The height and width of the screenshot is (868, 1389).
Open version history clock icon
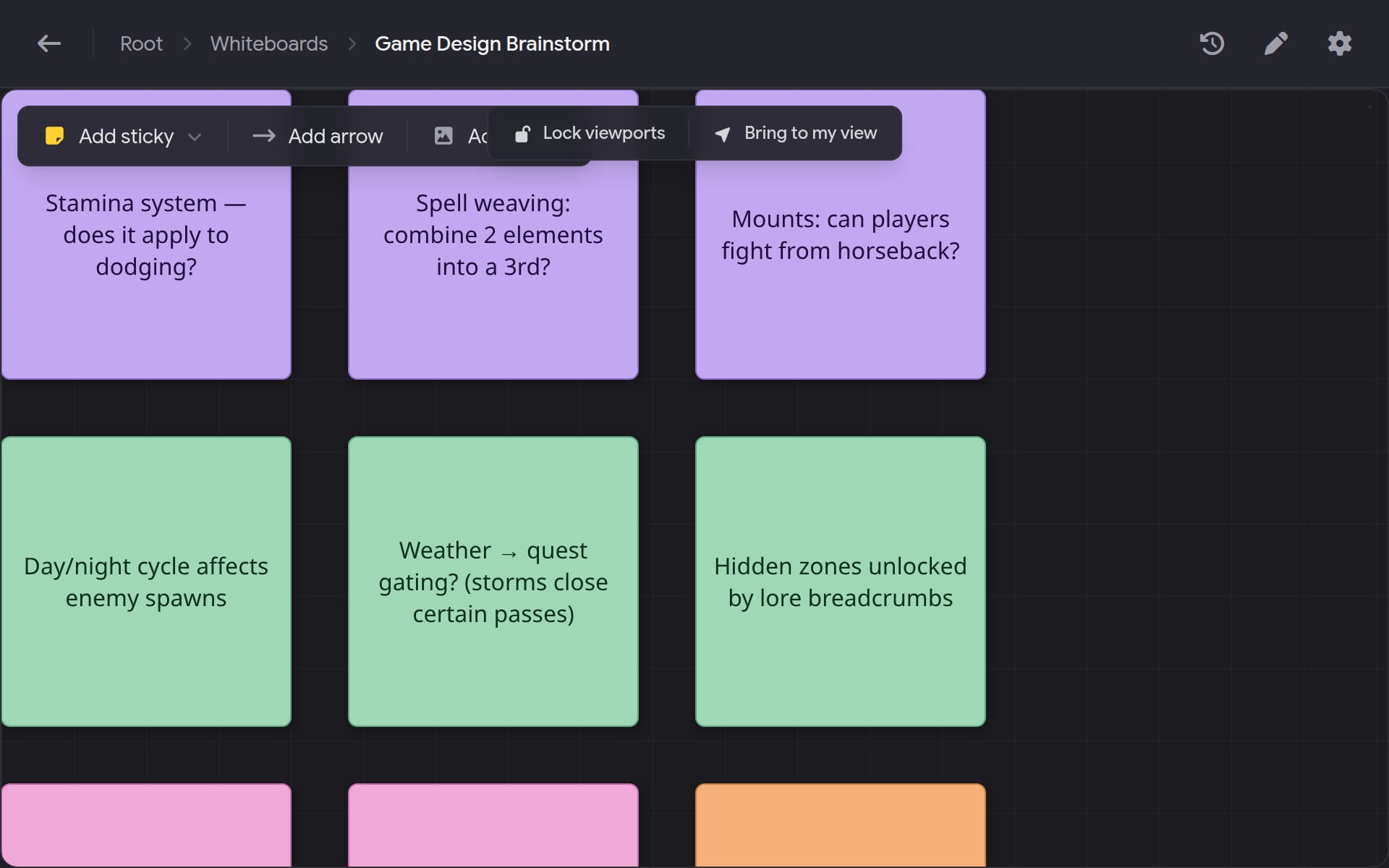tap(1212, 43)
